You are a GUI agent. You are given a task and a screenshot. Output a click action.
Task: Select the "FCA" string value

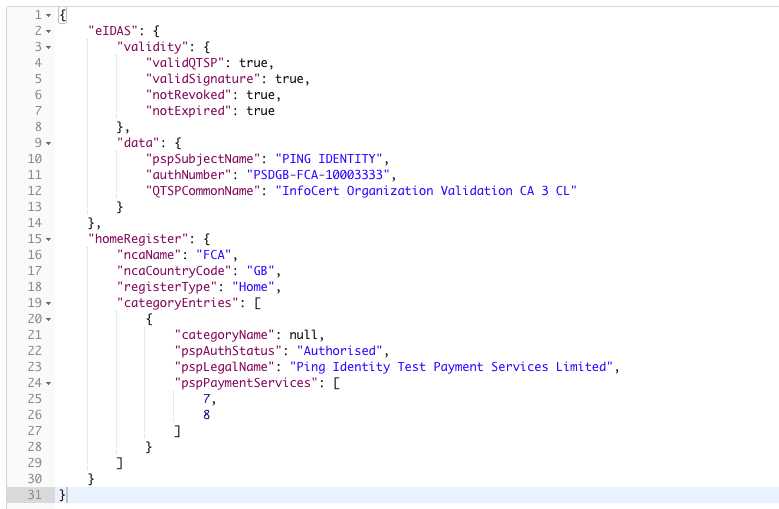pos(214,255)
